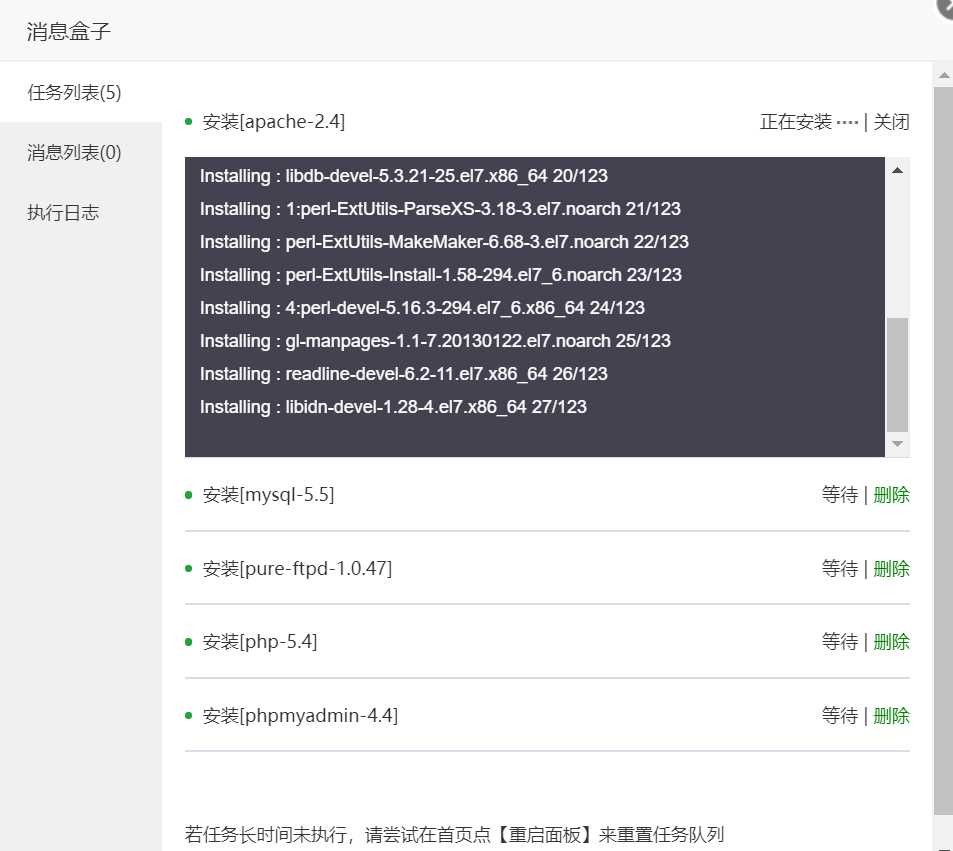
Task: Click log line perl-ExtUtils-ParseXS 21/123
Action: click(440, 208)
